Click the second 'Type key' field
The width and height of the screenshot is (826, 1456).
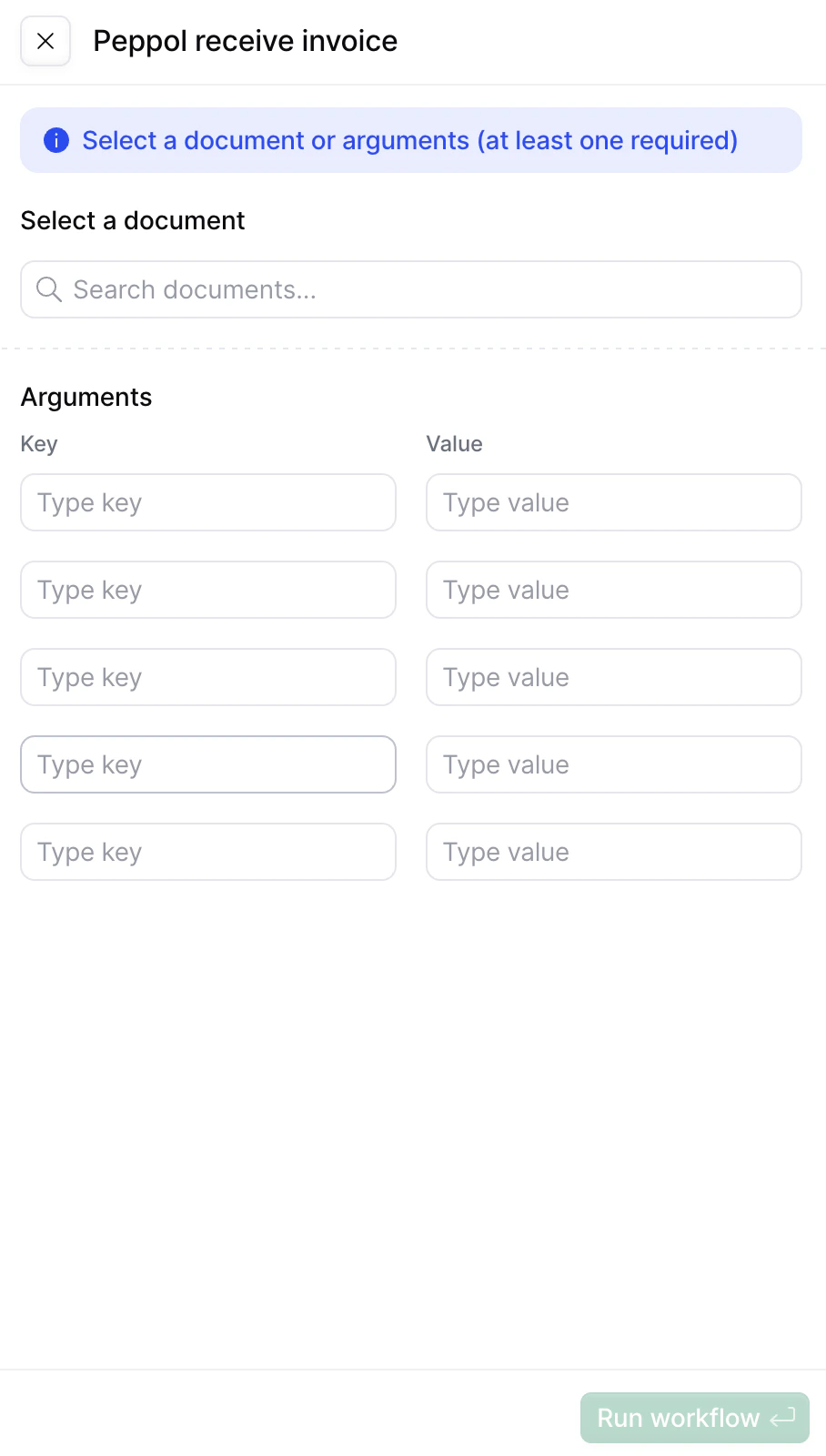point(207,590)
